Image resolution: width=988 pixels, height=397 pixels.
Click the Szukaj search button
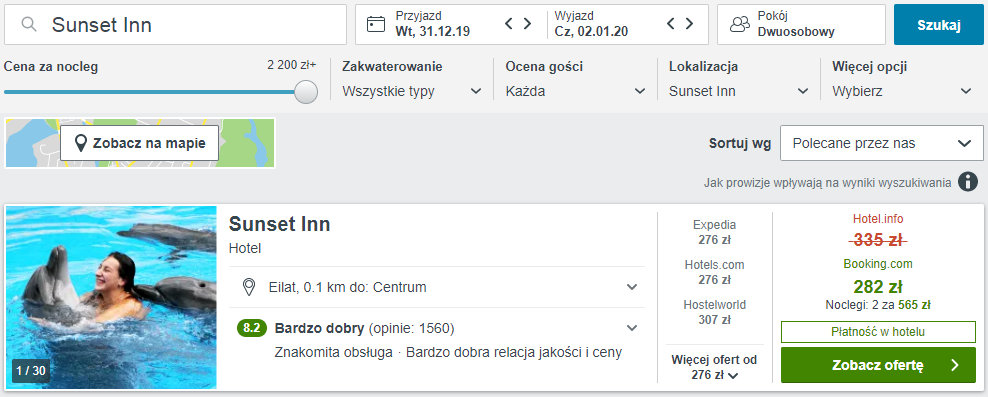(938, 25)
